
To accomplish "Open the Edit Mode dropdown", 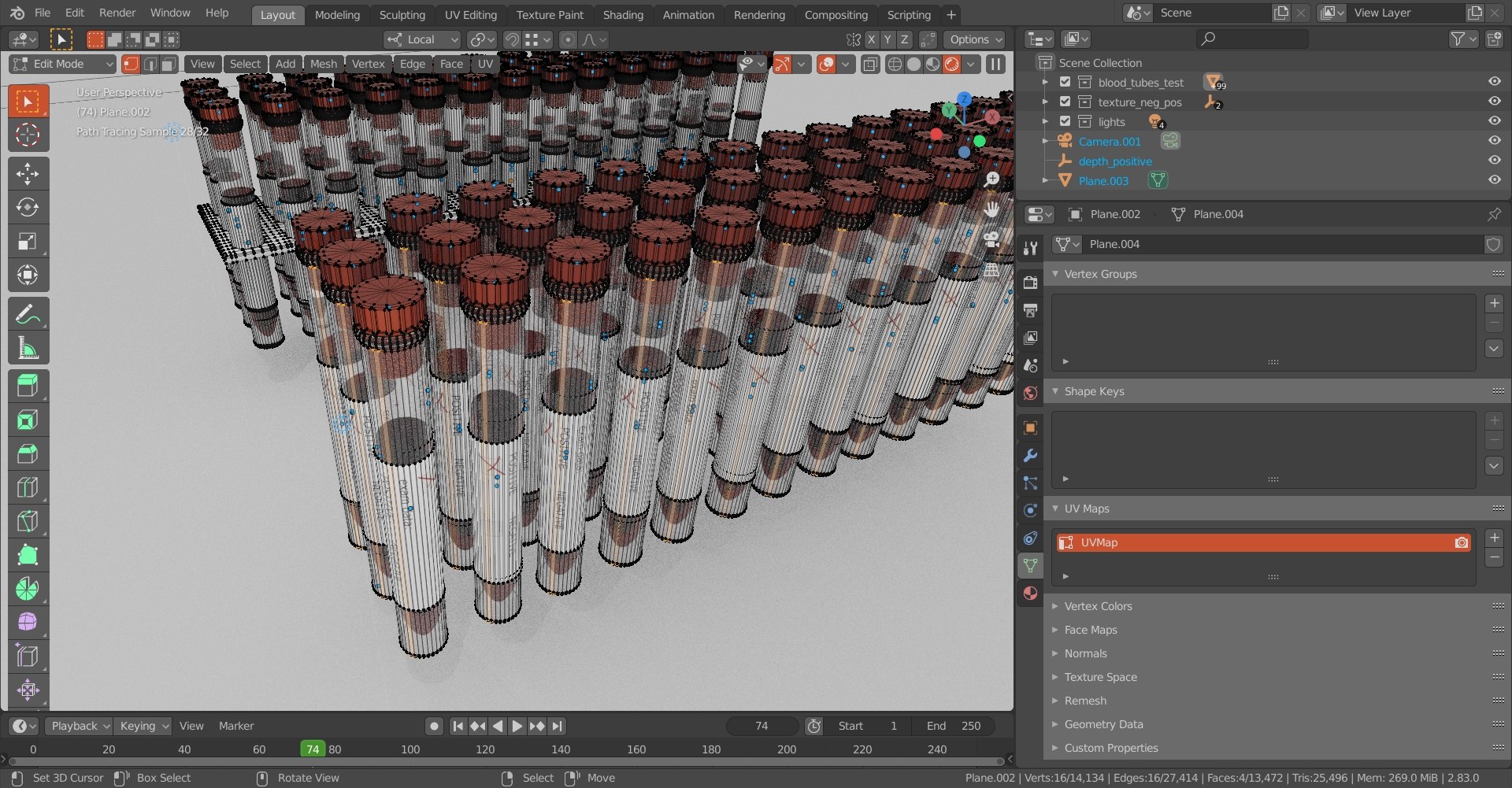I will pos(62,64).
